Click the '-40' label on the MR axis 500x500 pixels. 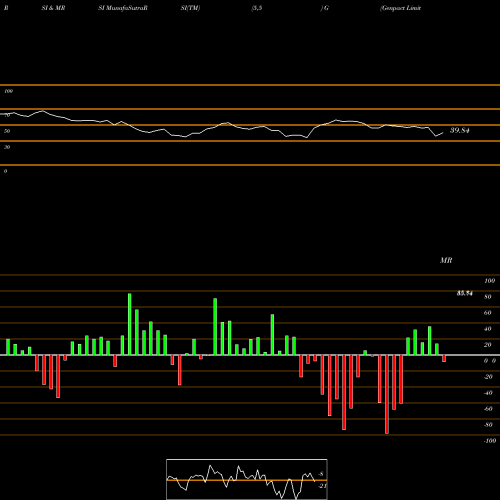point(488,393)
